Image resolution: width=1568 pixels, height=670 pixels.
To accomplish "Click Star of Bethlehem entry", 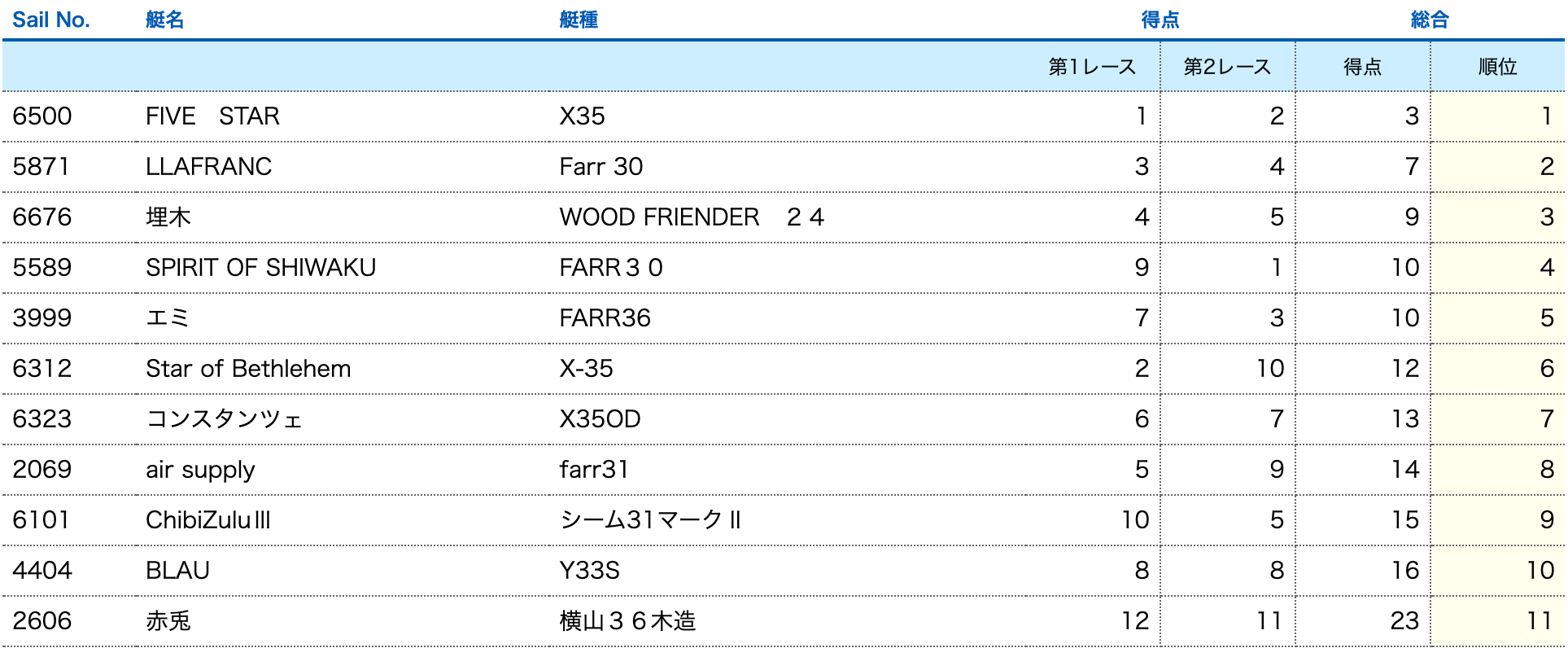I will pyautogui.click(x=248, y=369).
